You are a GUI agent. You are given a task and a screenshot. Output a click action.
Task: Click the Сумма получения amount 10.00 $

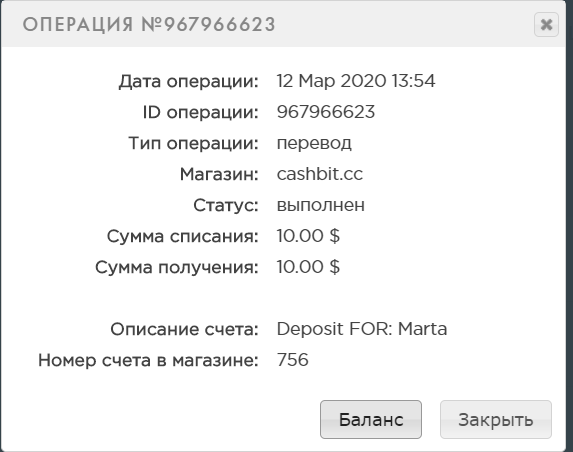(x=308, y=267)
